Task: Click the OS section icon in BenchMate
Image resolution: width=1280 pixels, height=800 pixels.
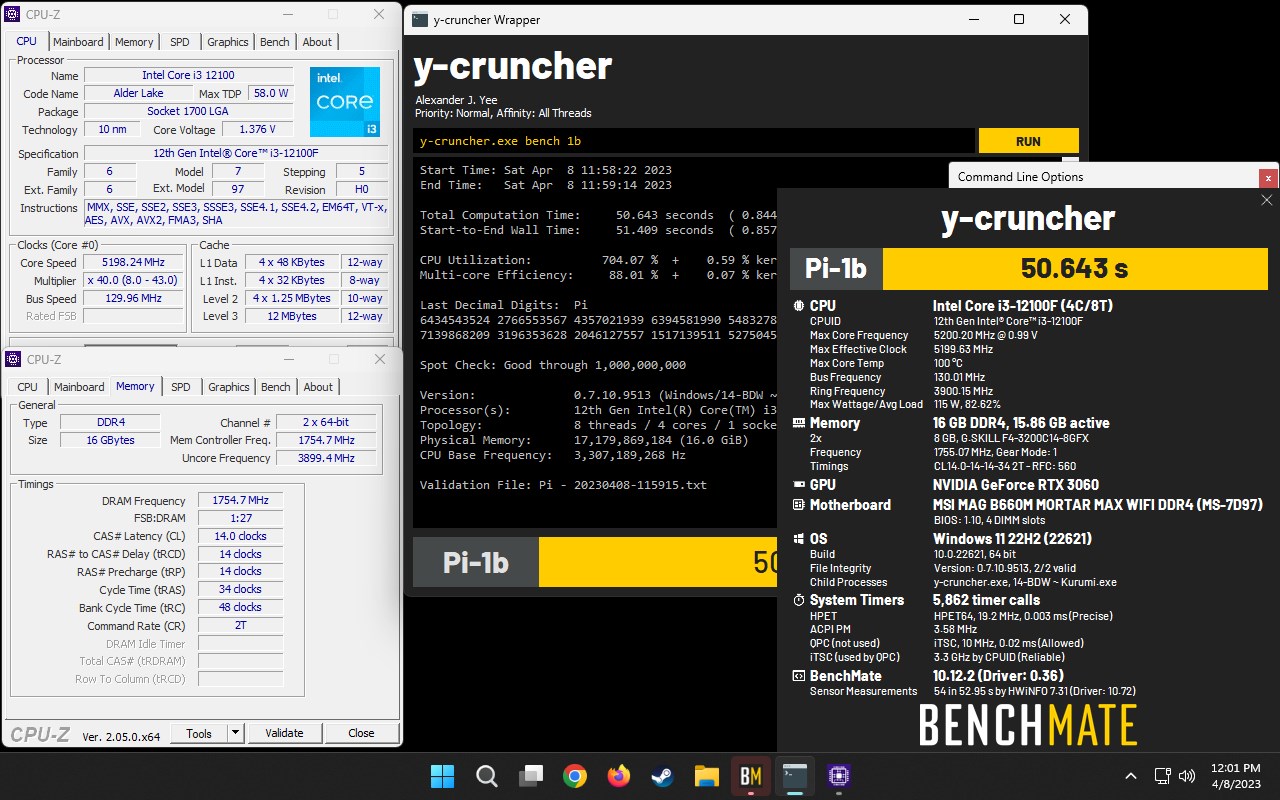Action: (x=799, y=539)
